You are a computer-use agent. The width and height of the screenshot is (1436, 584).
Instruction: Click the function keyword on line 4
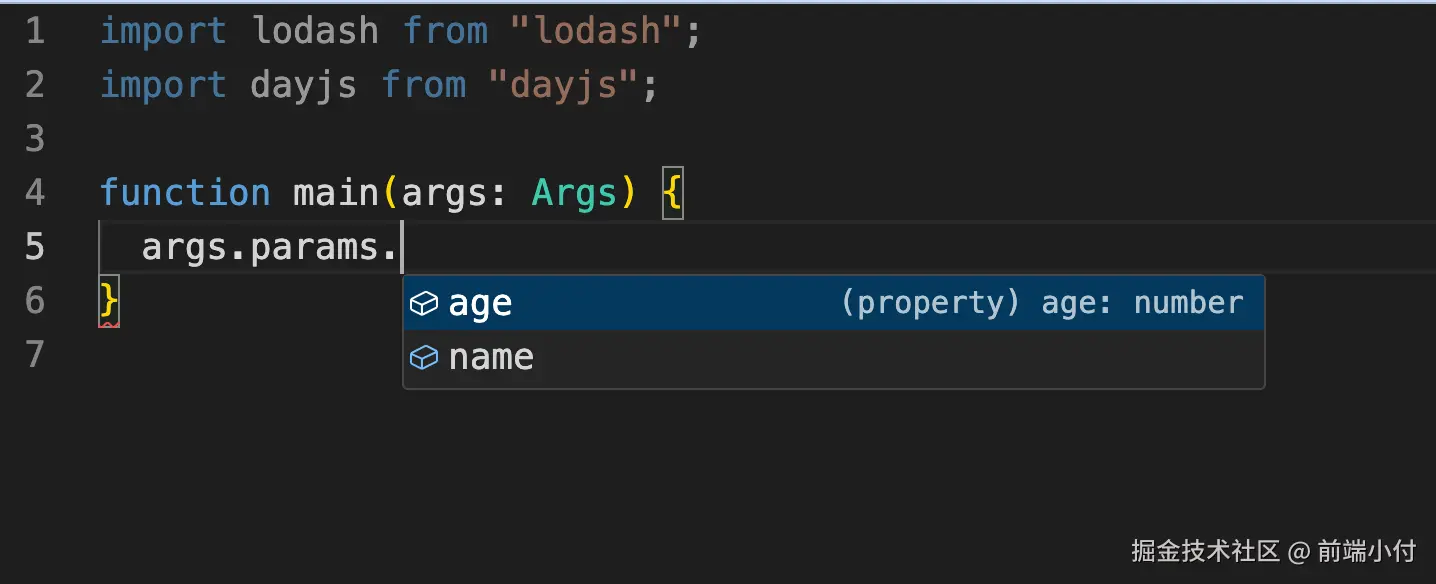[185, 193]
